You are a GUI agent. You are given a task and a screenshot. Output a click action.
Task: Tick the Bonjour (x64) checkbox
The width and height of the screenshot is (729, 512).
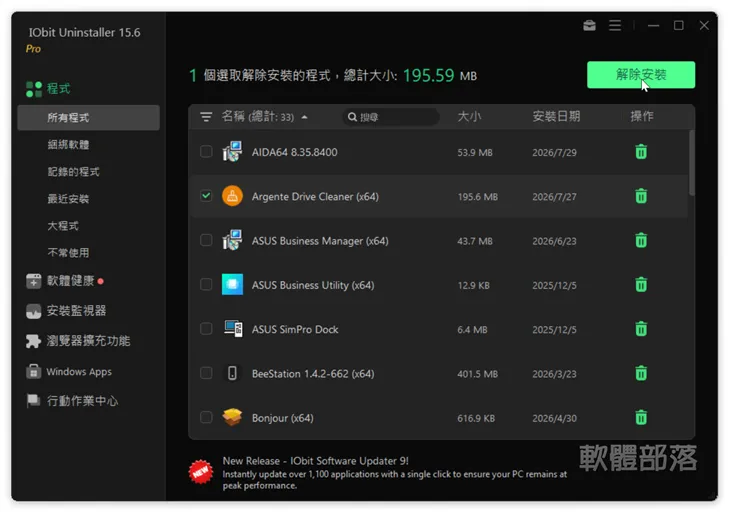206,417
